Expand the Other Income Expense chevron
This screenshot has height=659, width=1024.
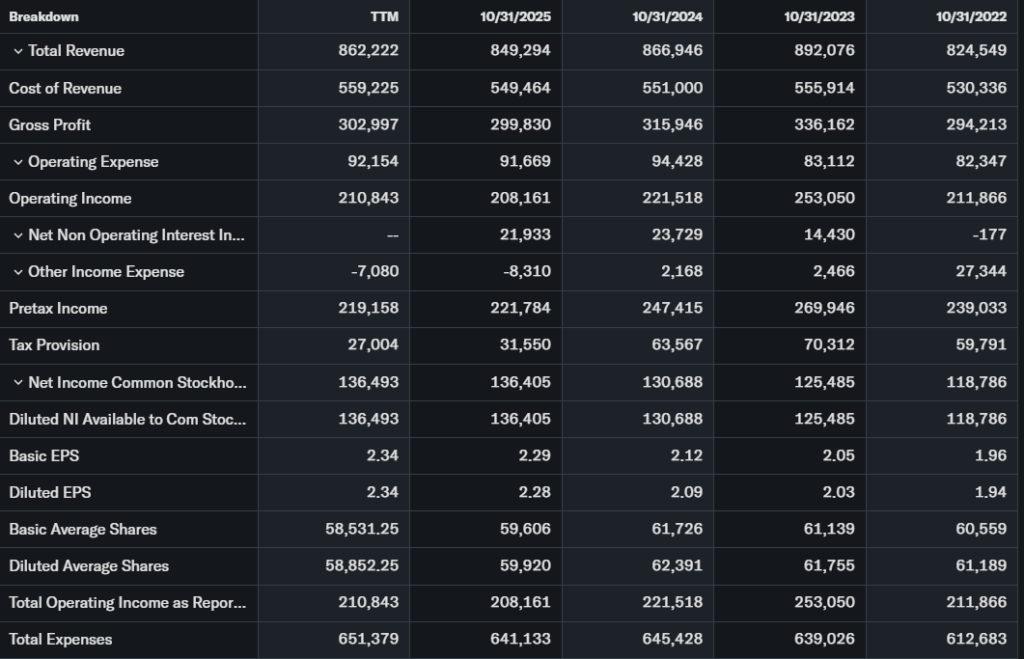[x=18, y=272]
